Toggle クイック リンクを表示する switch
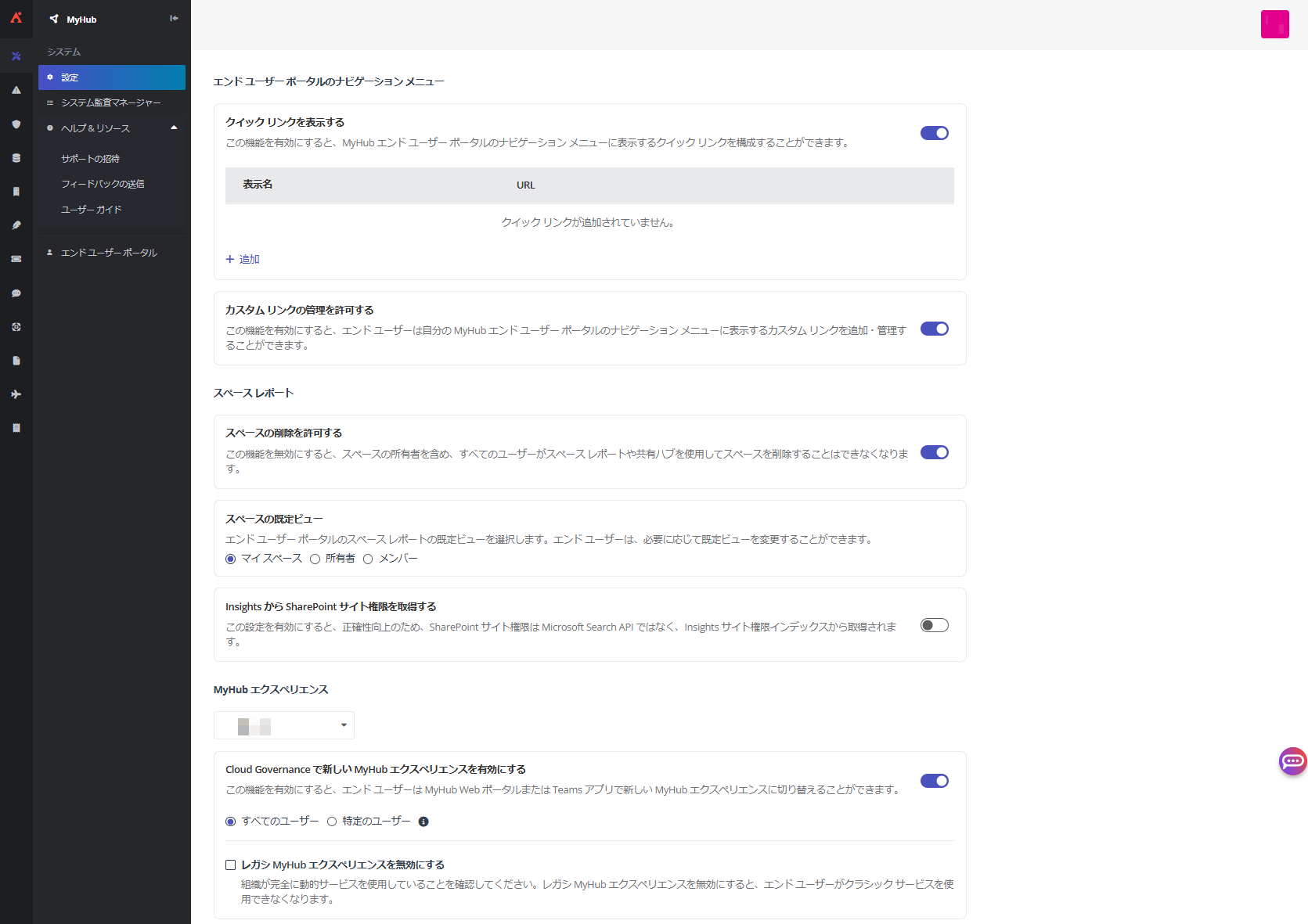The image size is (1308, 924). click(934, 133)
